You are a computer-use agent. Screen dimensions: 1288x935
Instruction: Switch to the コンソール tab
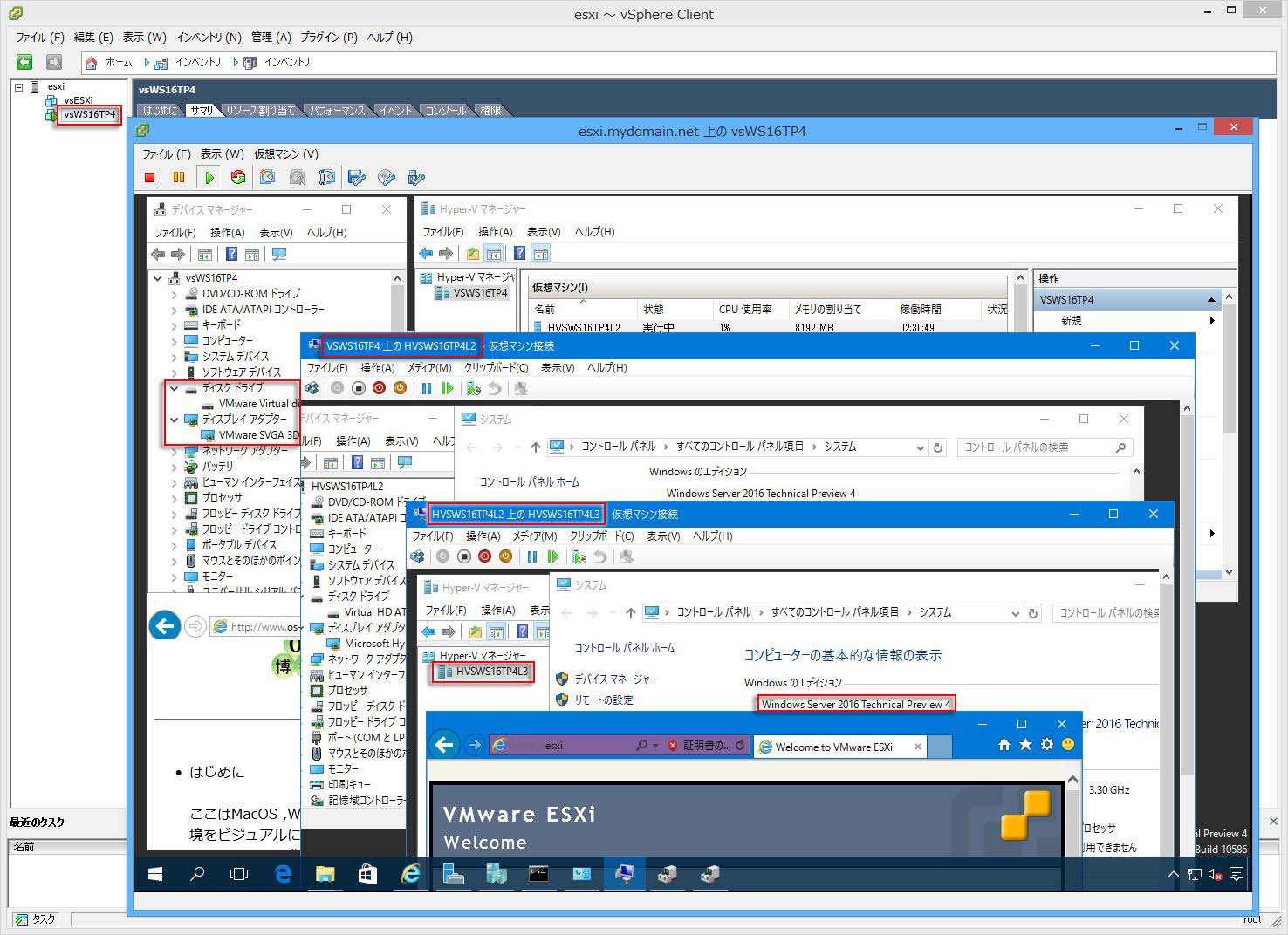(445, 111)
